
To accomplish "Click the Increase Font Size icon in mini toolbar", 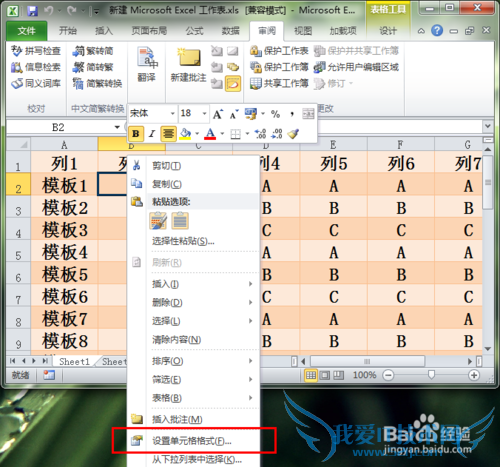I will 218,114.
